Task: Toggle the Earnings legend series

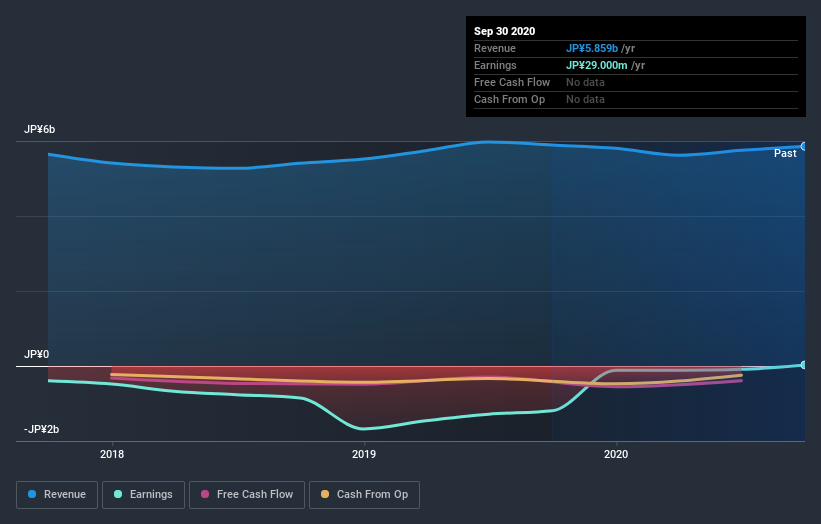Action: pos(143,495)
